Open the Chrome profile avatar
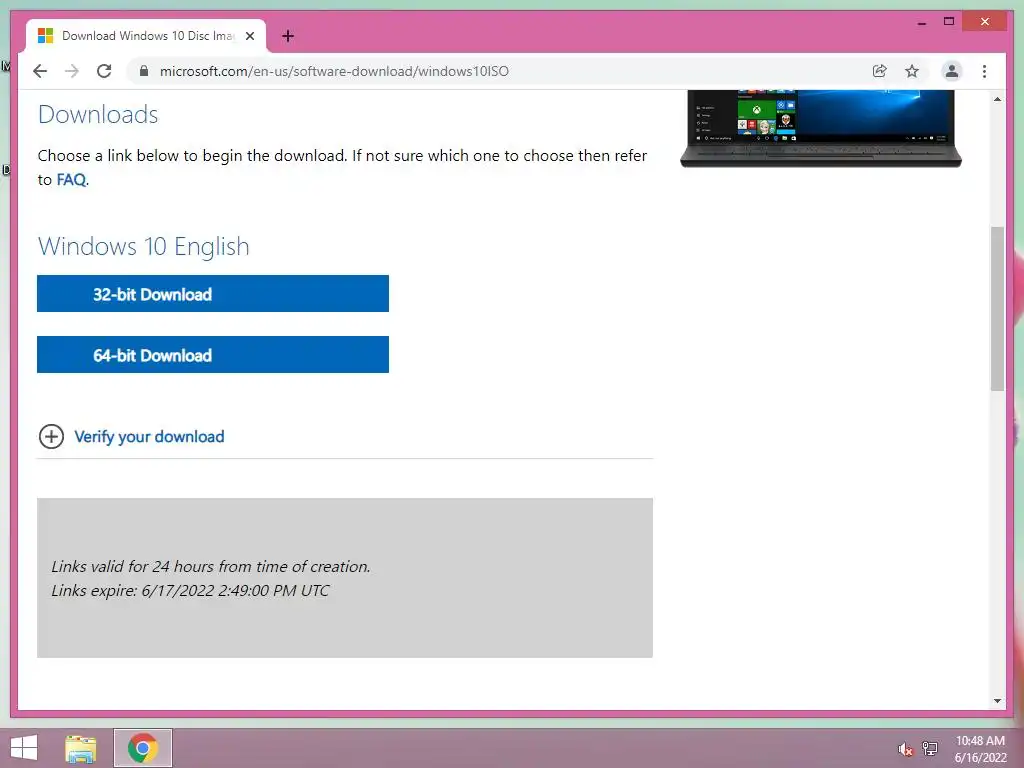 (x=952, y=71)
